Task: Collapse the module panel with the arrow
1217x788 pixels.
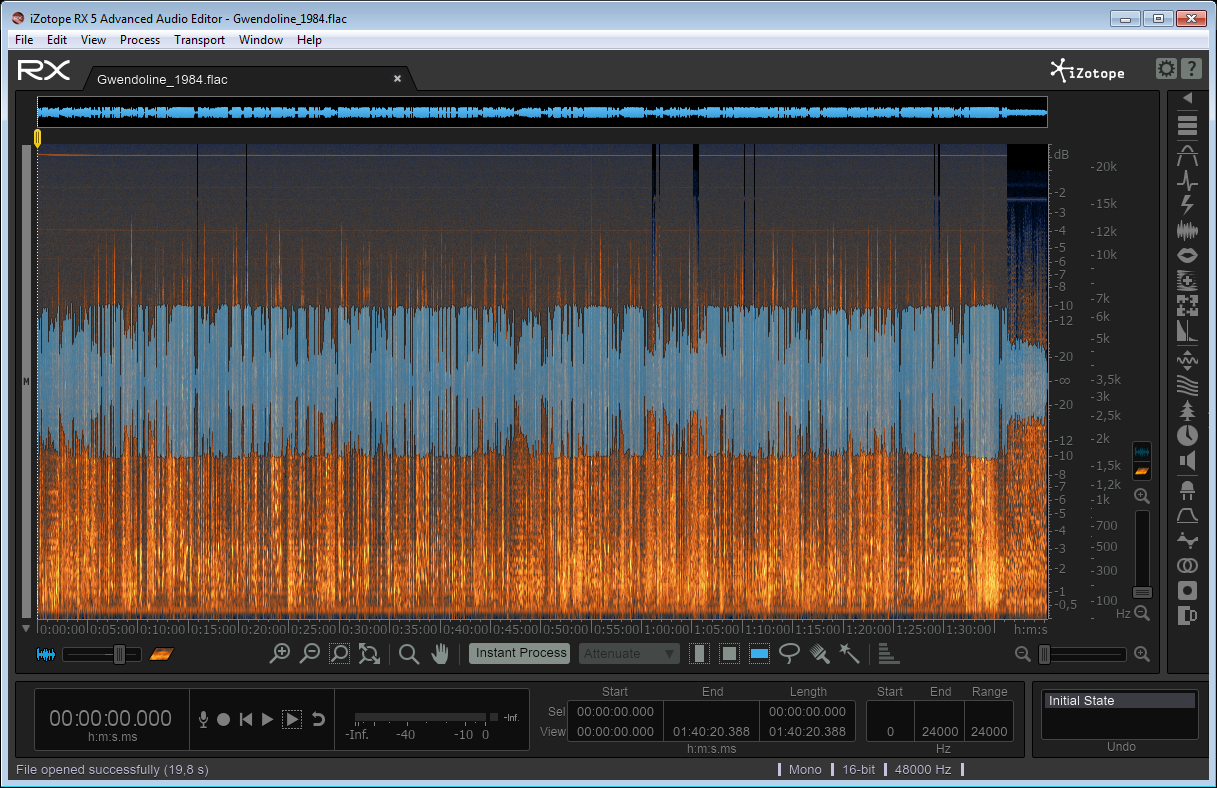Action: pos(1187,98)
